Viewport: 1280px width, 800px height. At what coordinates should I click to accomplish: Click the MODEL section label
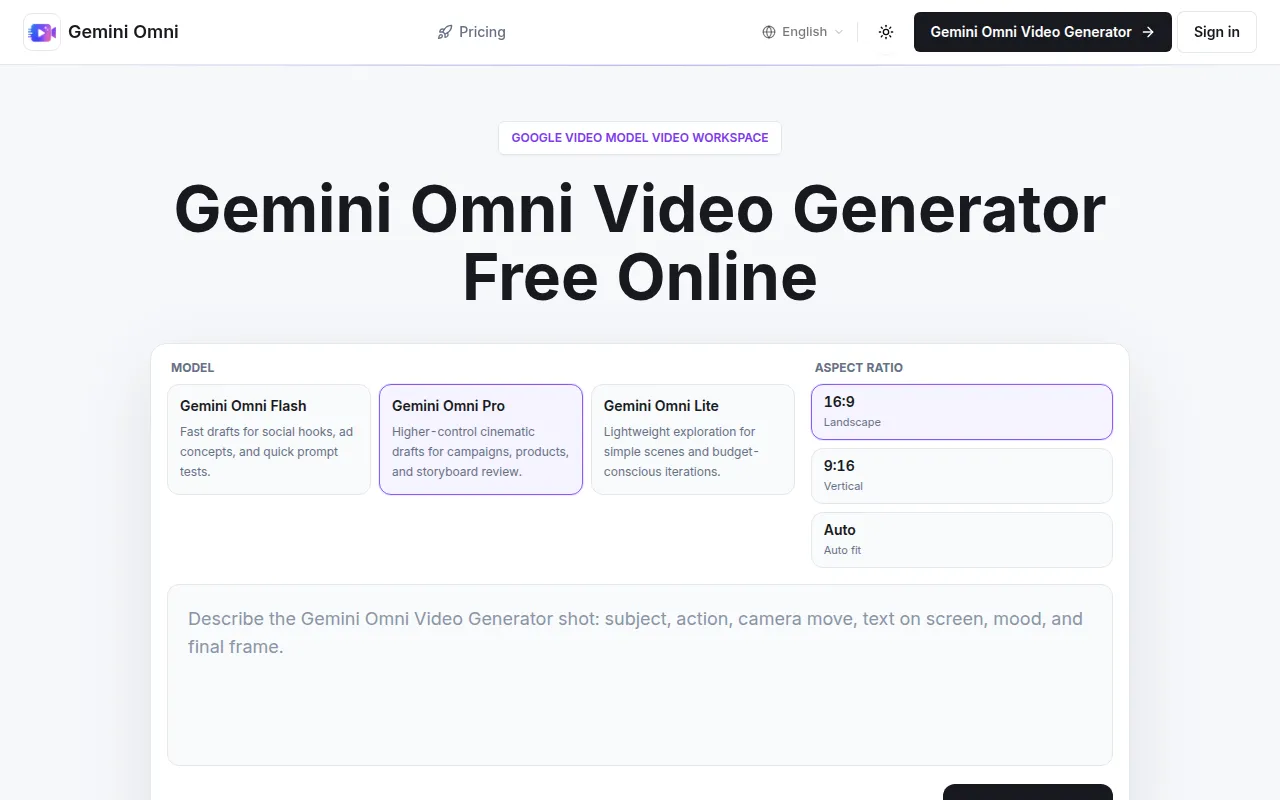click(x=193, y=368)
